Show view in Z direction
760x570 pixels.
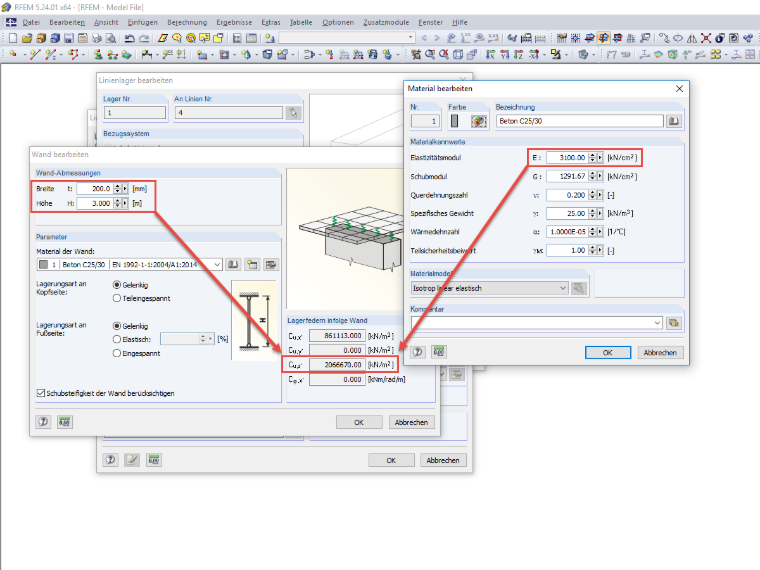[518, 54]
